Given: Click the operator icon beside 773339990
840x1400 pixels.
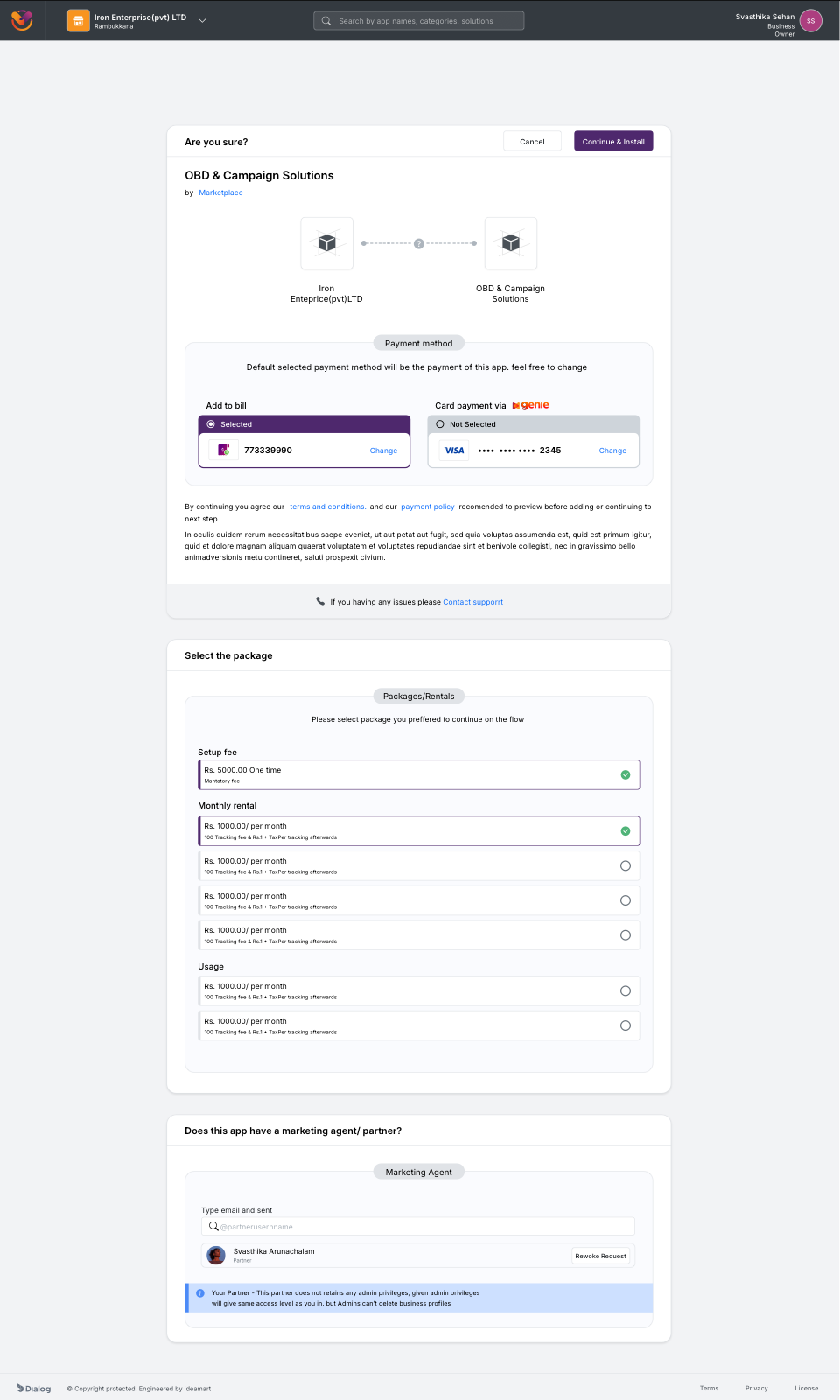Looking at the screenshot, I should pyautogui.click(x=224, y=450).
